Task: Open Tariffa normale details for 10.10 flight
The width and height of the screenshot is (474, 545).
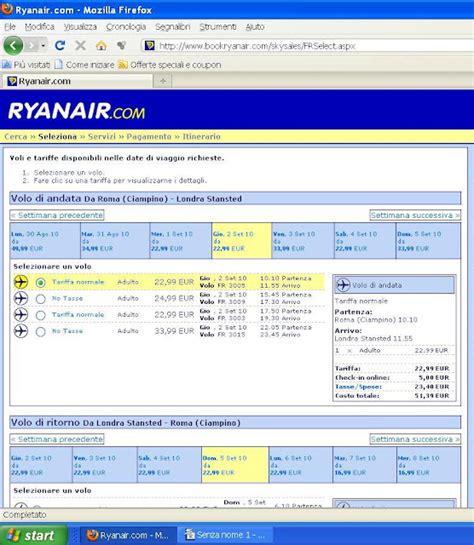Action: [x=78, y=282]
